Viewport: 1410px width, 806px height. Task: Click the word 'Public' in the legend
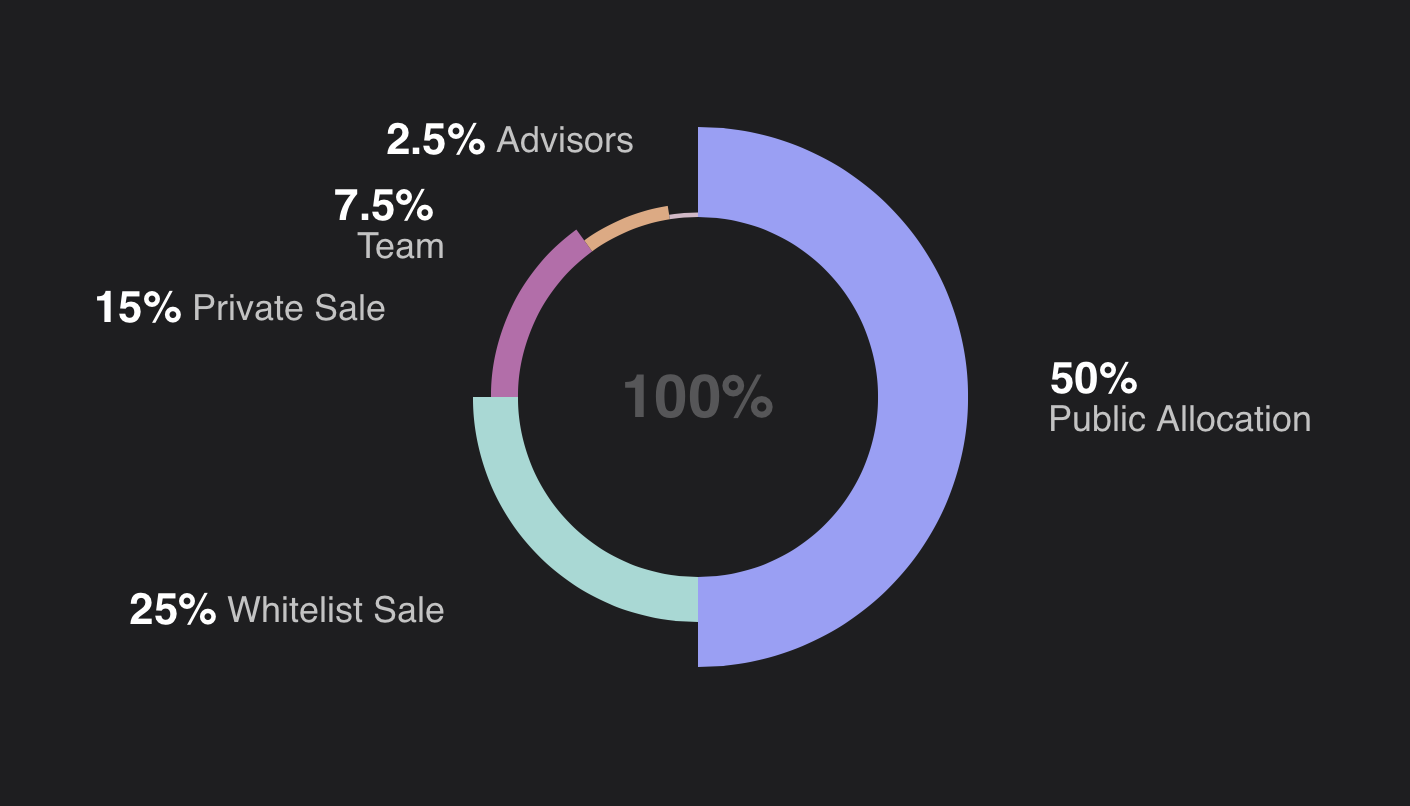1097,418
